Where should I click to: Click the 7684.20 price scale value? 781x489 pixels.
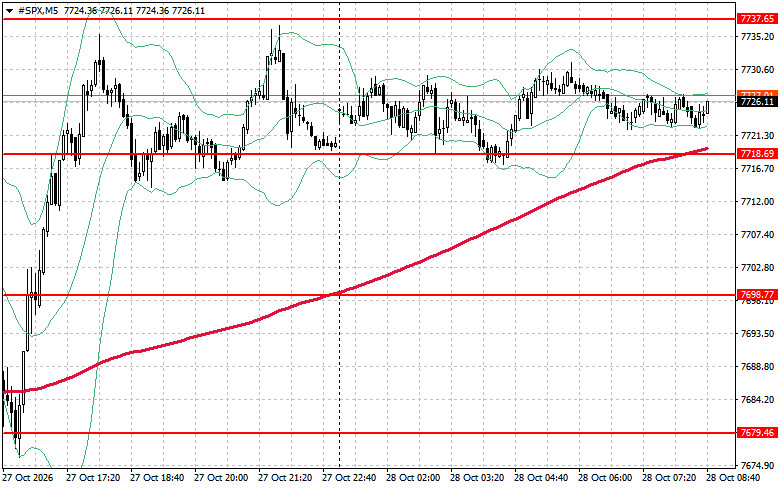[x=758, y=399]
